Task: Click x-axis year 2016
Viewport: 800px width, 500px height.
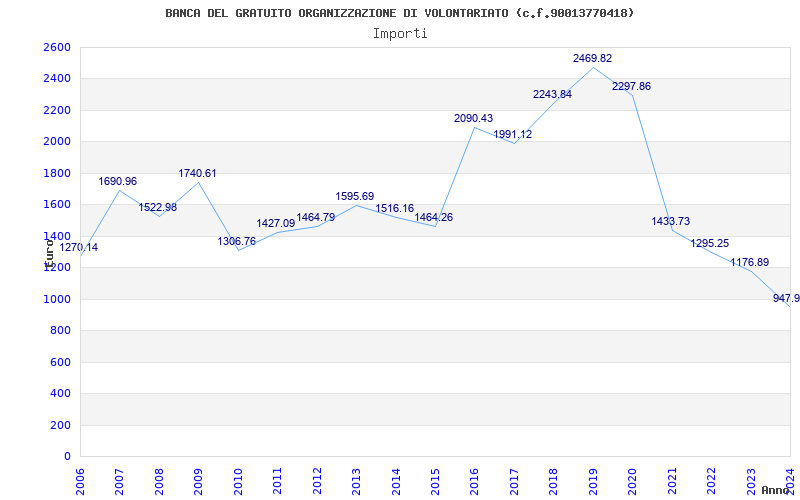Action: click(475, 481)
